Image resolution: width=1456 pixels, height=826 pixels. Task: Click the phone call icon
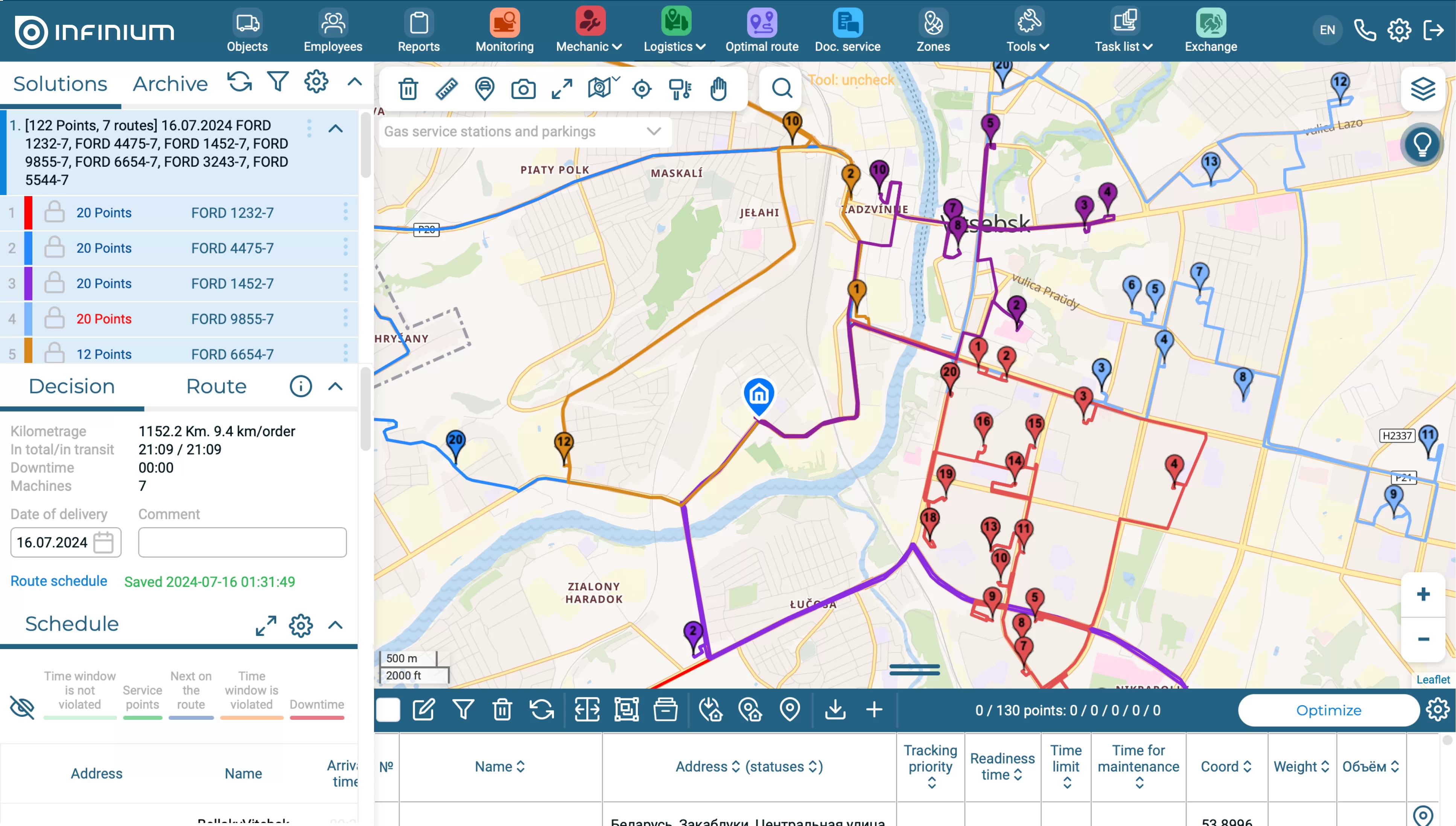(1364, 30)
